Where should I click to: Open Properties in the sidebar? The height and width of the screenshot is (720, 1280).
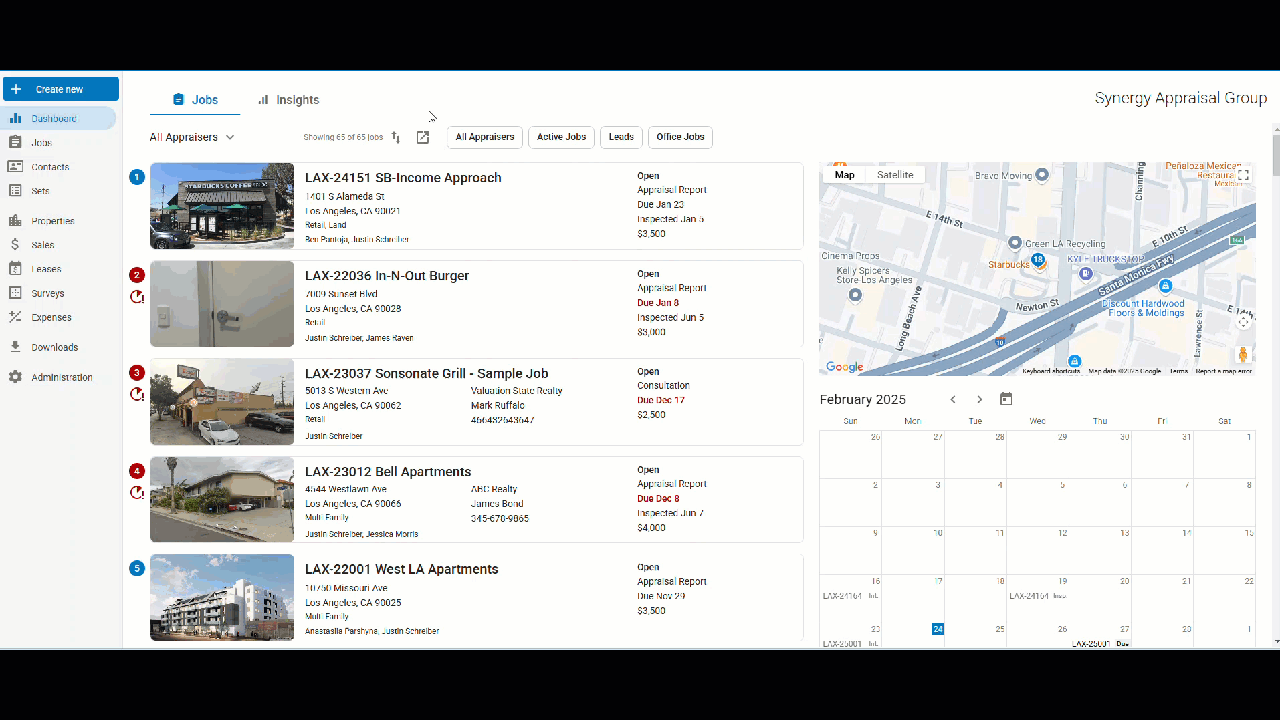click(58, 221)
